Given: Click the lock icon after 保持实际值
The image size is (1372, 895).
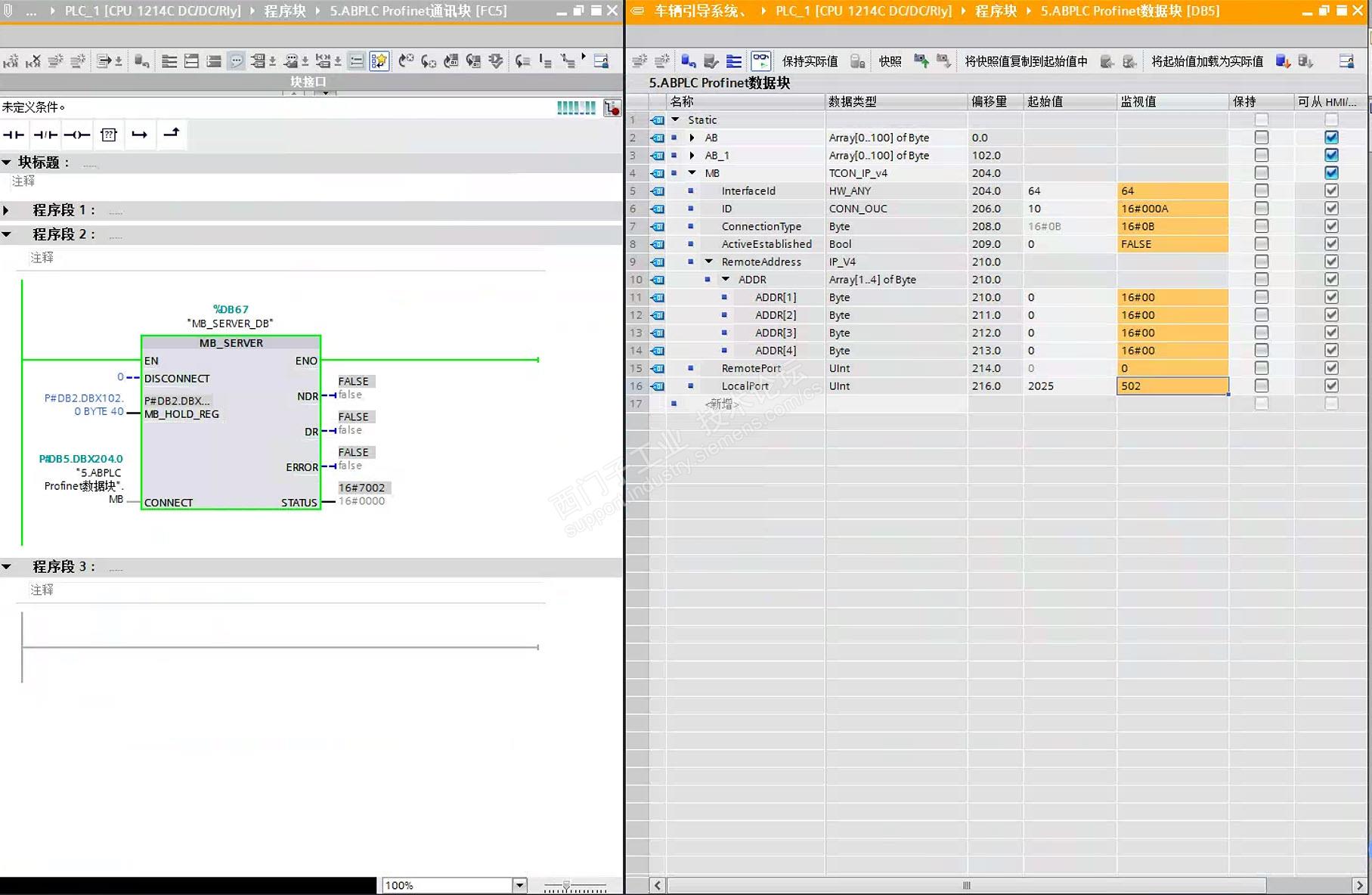Looking at the screenshot, I should click(857, 61).
